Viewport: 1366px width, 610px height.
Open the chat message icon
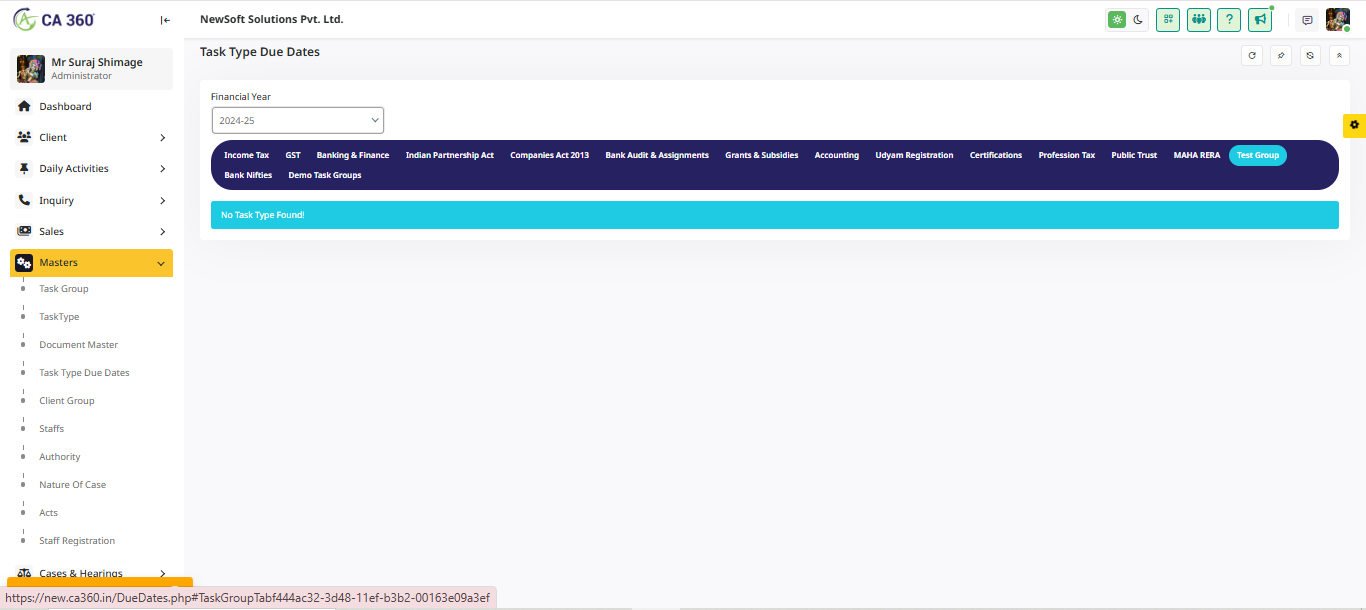click(1307, 20)
